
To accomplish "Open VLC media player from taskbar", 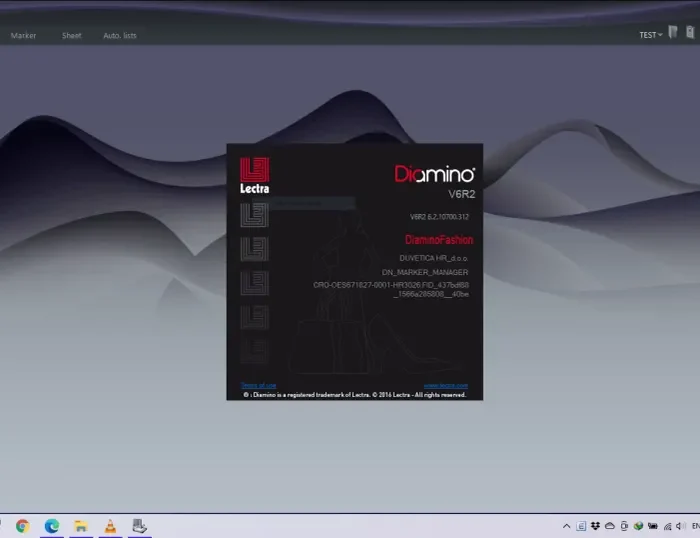I will [x=110, y=526].
